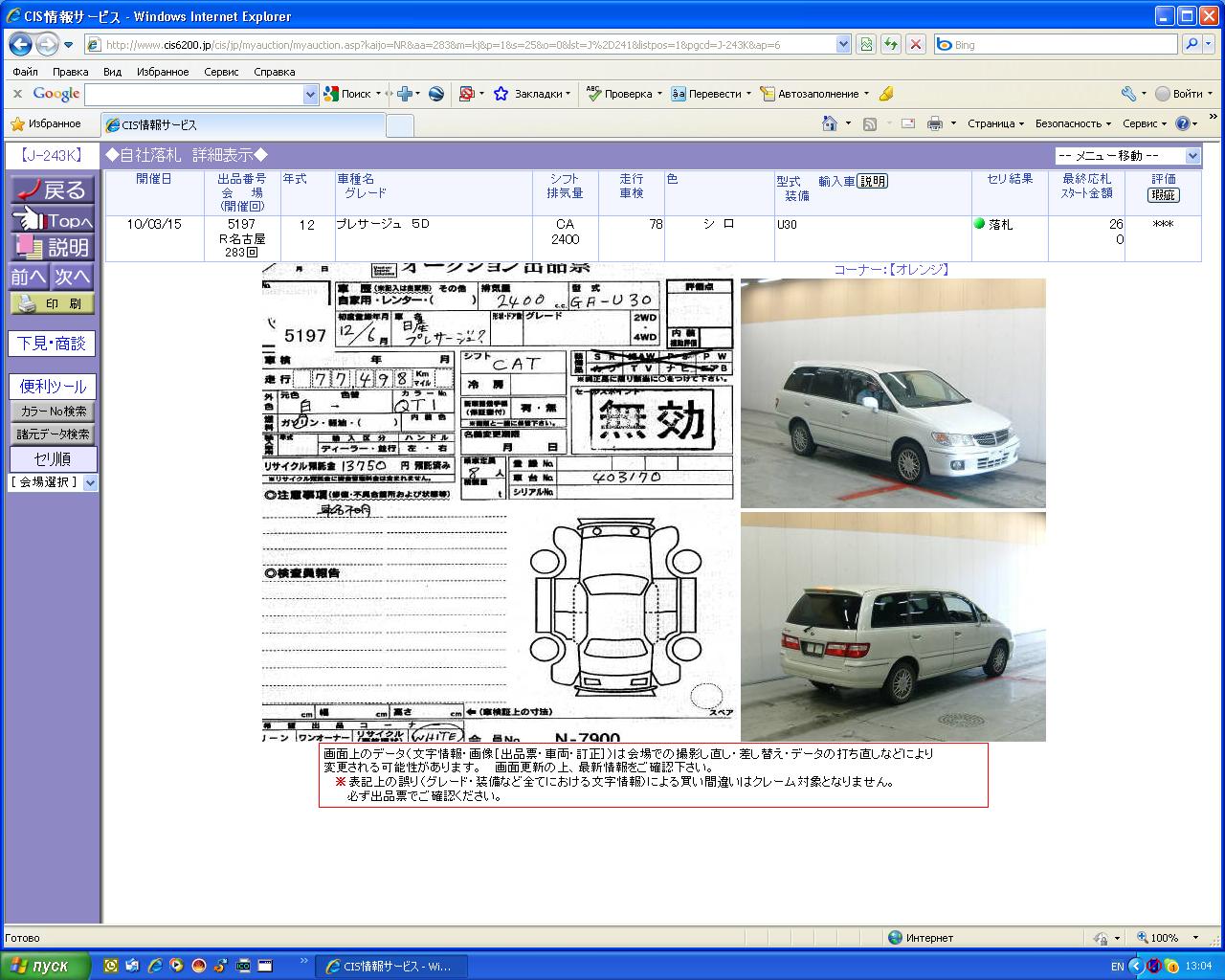Viewport: 1225px width, 980px height.
Task: Click the Перевести translate button
Action: pos(710,94)
